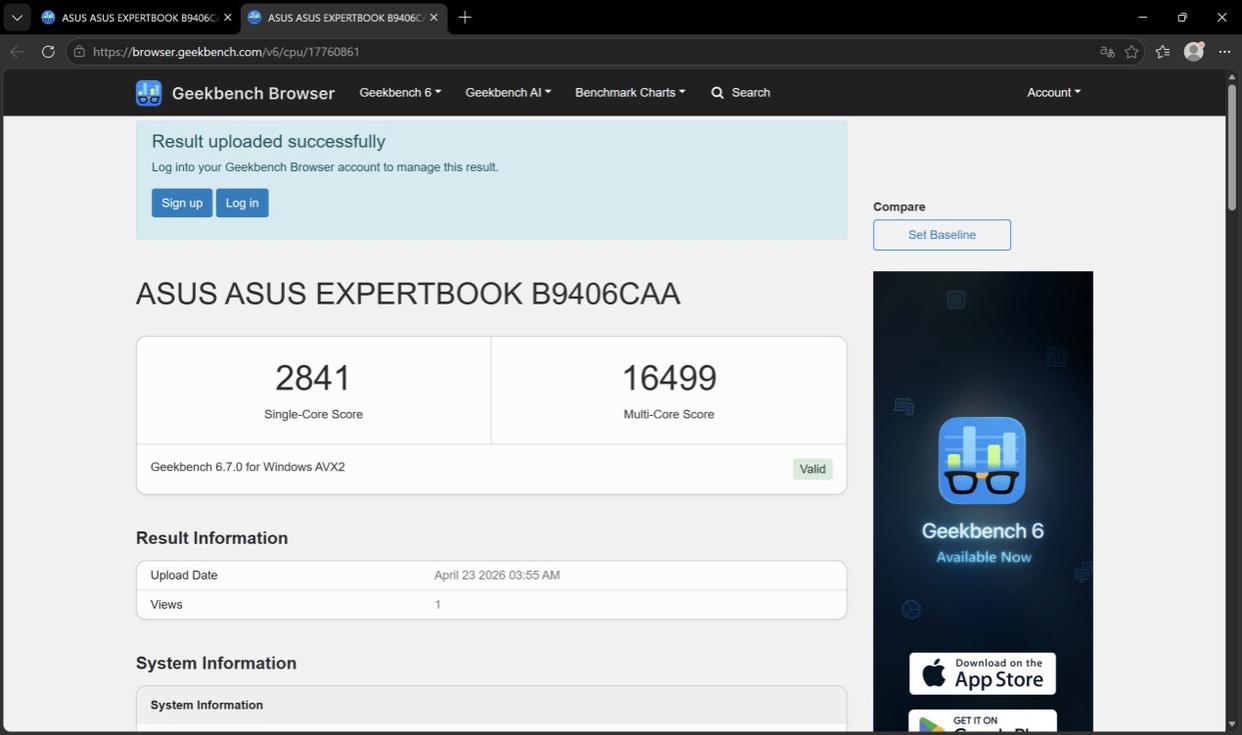This screenshot has width=1242, height=735.
Task: Open the browser settings three-dot menu
Action: point(1224,52)
